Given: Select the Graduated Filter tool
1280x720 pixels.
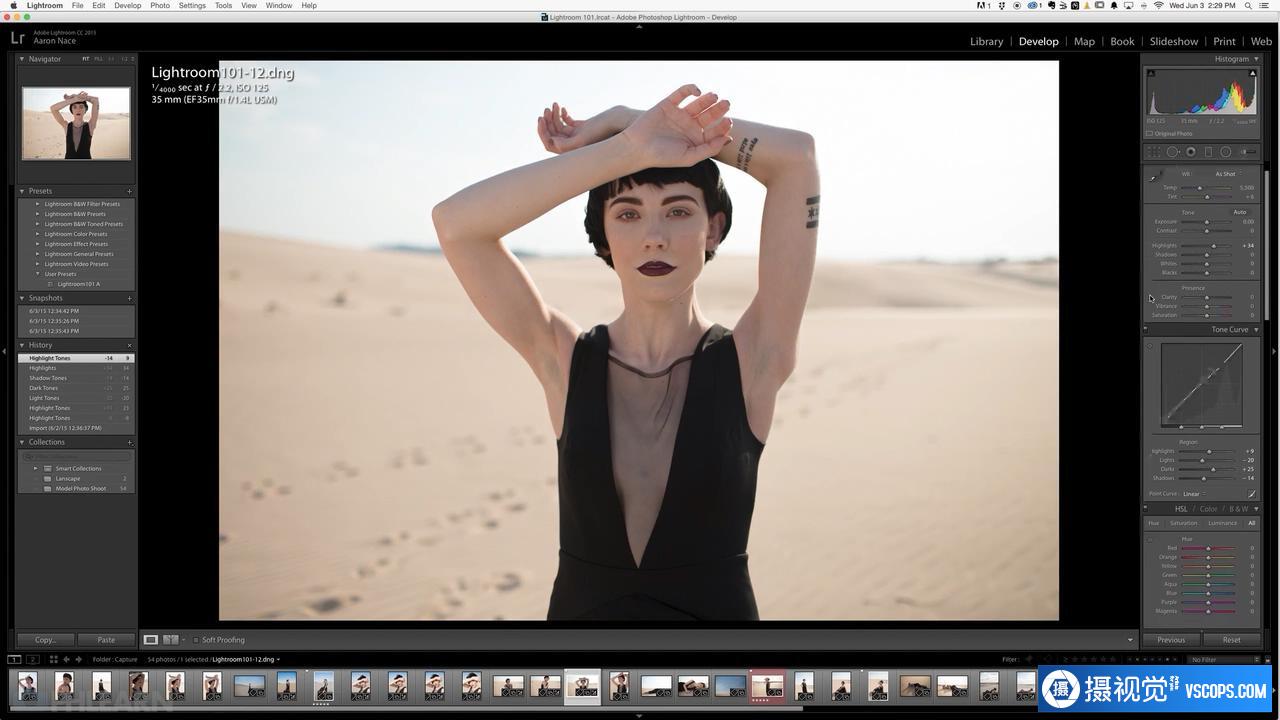Looking at the screenshot, I should [1208, 152].
